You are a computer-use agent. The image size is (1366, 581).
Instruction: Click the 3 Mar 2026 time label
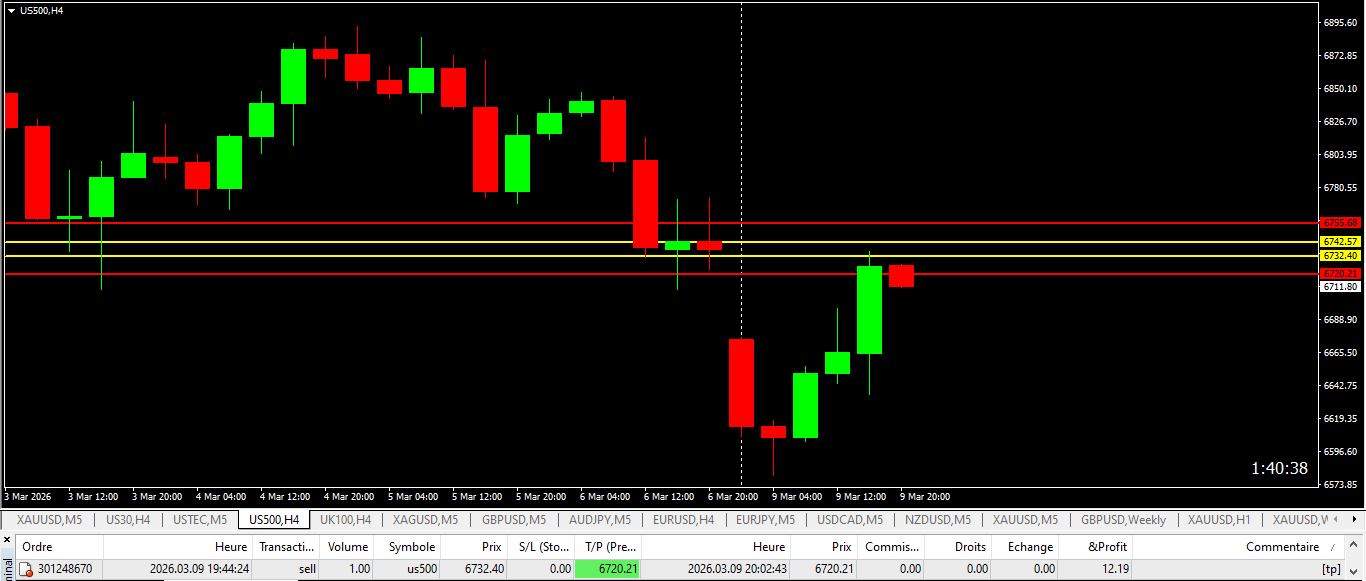pyautogui.click(x=28, y=496)
